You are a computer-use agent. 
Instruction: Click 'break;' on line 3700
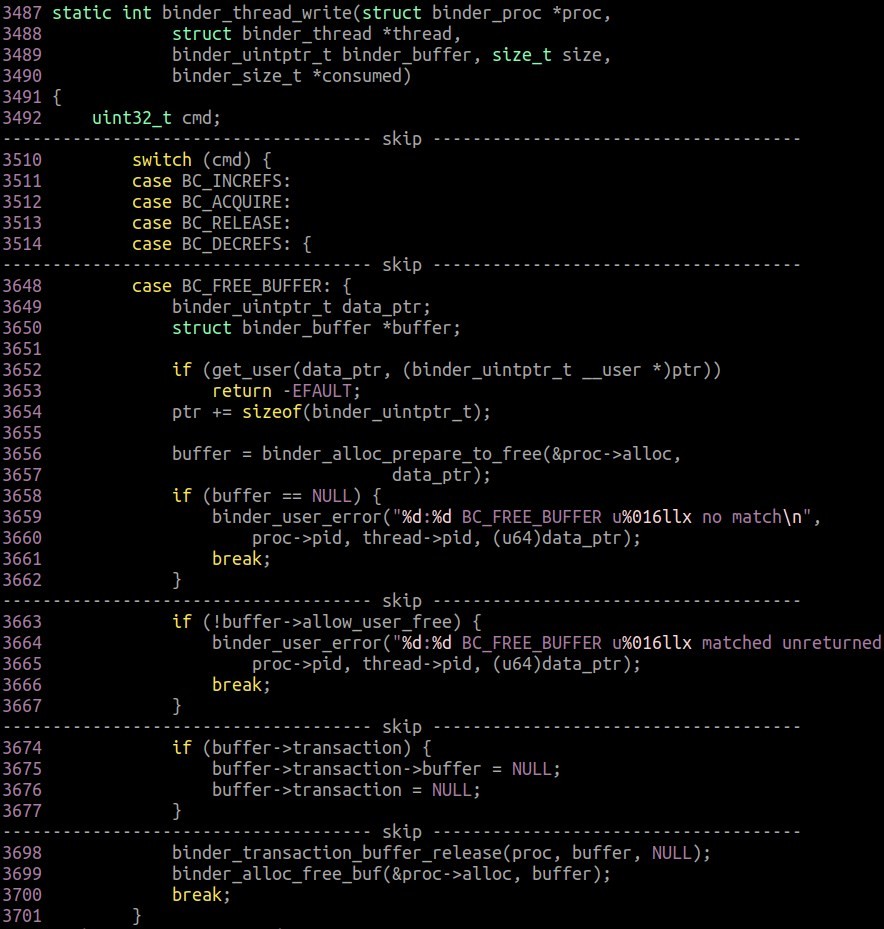click(x=201, y=895)
